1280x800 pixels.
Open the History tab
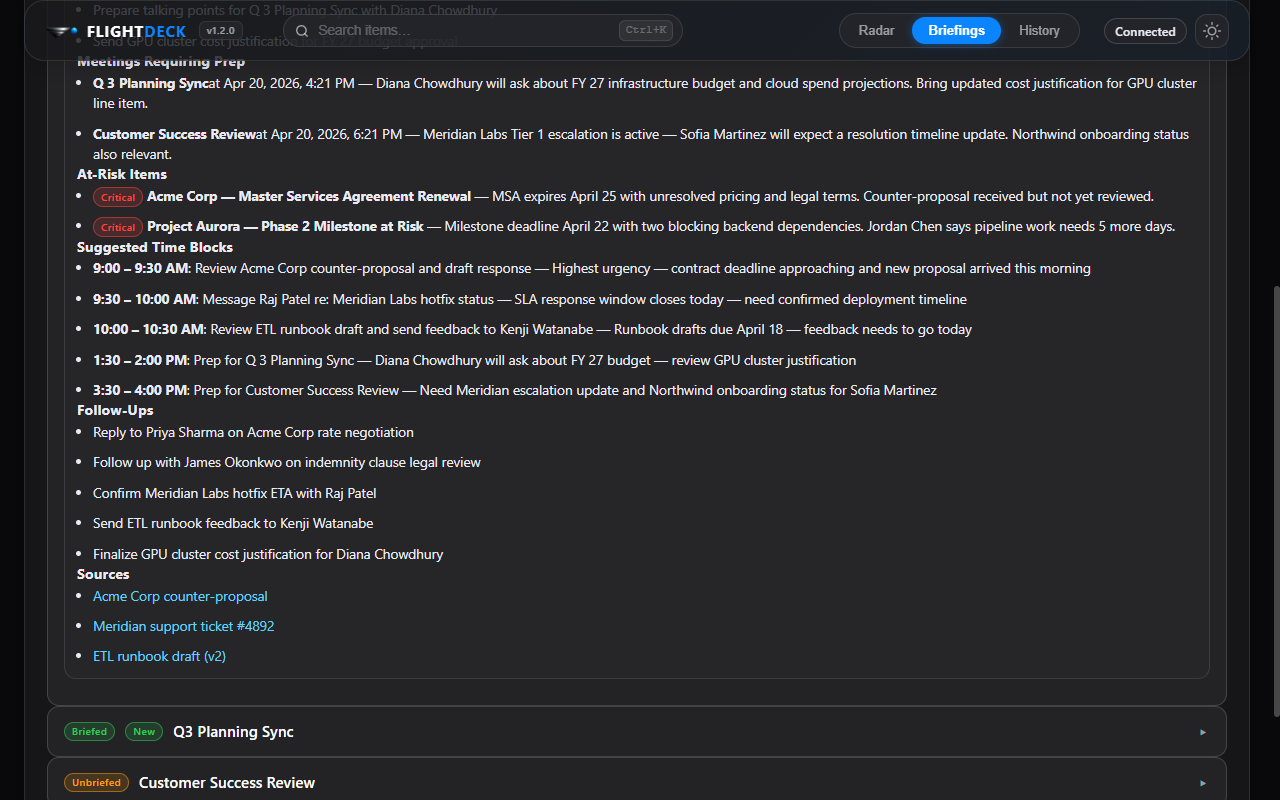[x=1039, y=31]
